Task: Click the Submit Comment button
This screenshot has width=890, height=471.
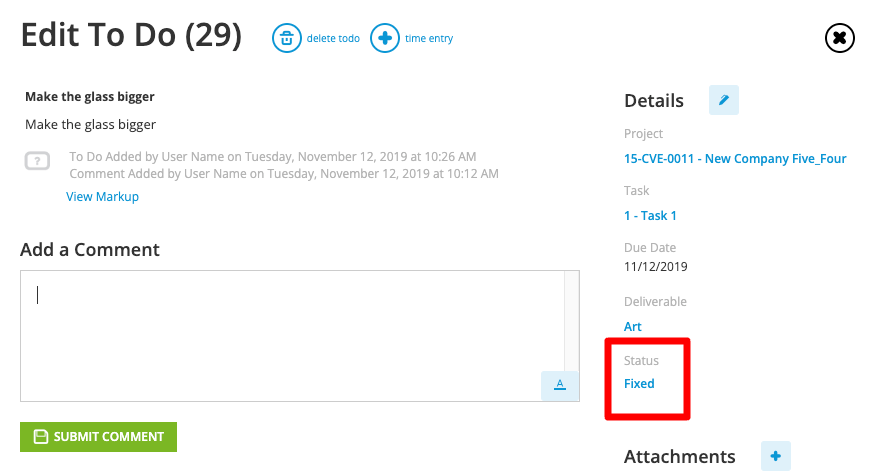Action: click(x=98, y=437)
